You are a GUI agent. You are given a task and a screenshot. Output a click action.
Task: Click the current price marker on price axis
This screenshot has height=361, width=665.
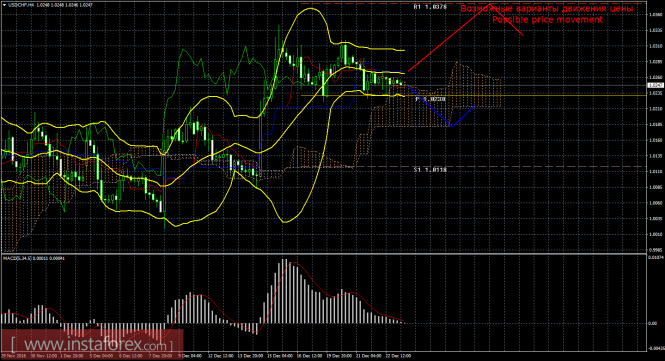[x=656, y=85]
